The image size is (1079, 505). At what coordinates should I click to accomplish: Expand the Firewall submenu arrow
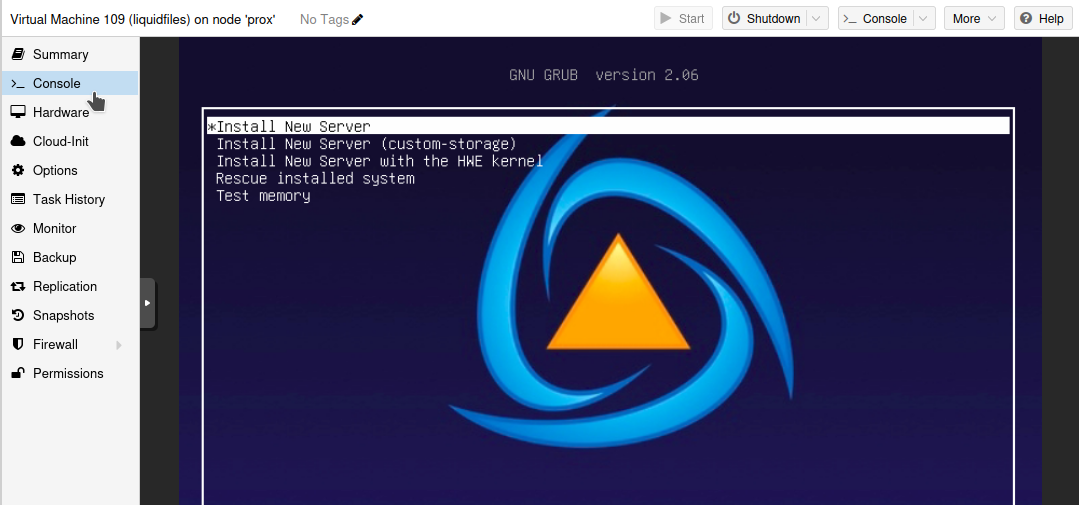click(119, 345)
